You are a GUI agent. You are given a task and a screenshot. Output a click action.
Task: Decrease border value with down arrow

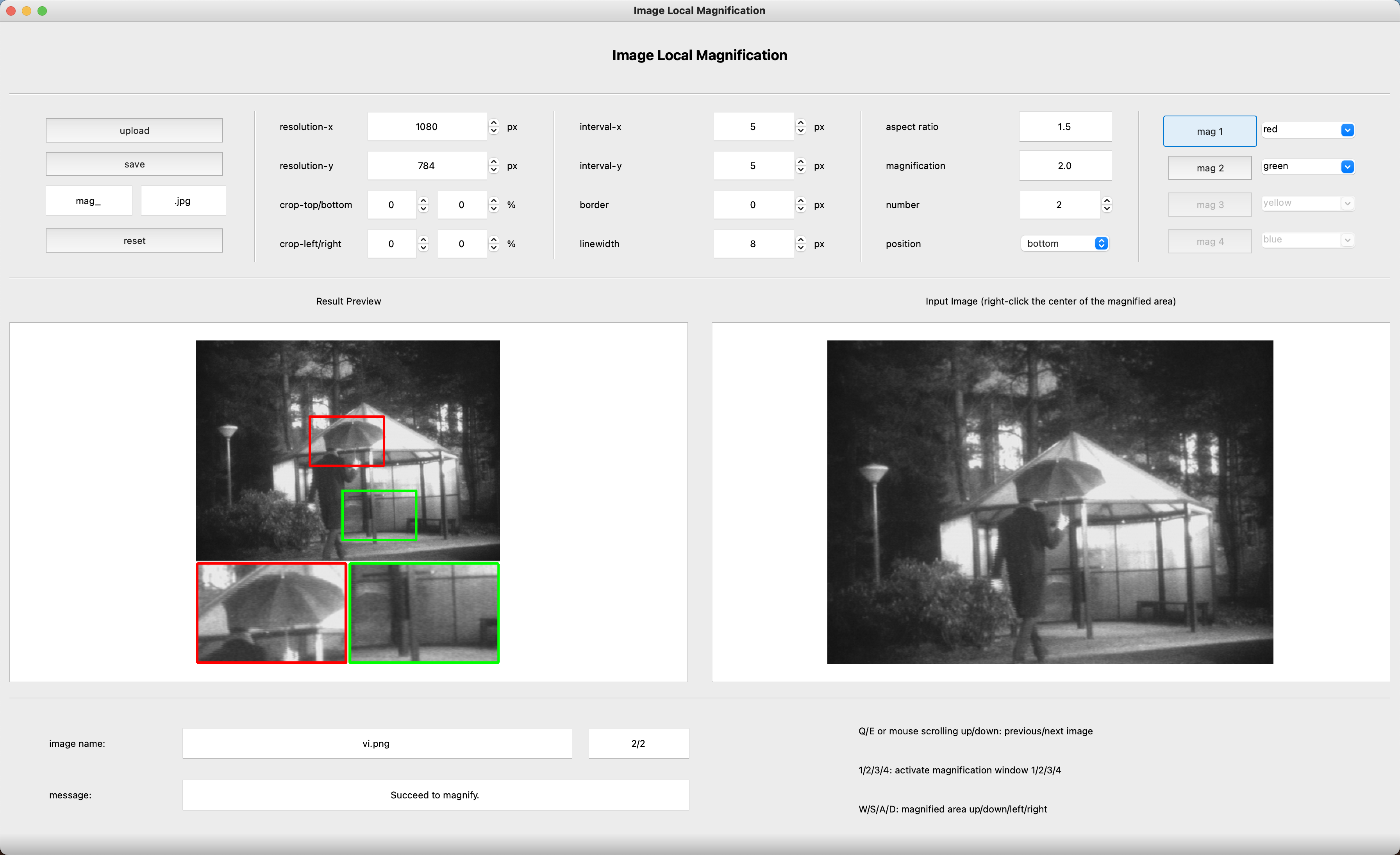[800, 209]
